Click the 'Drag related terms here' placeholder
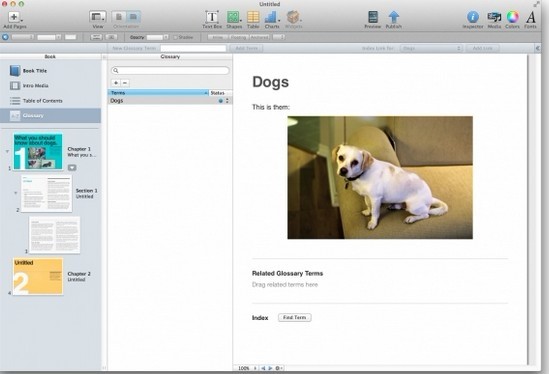The height and width of the screenshot is (374, 549). (x=285, y=285)
